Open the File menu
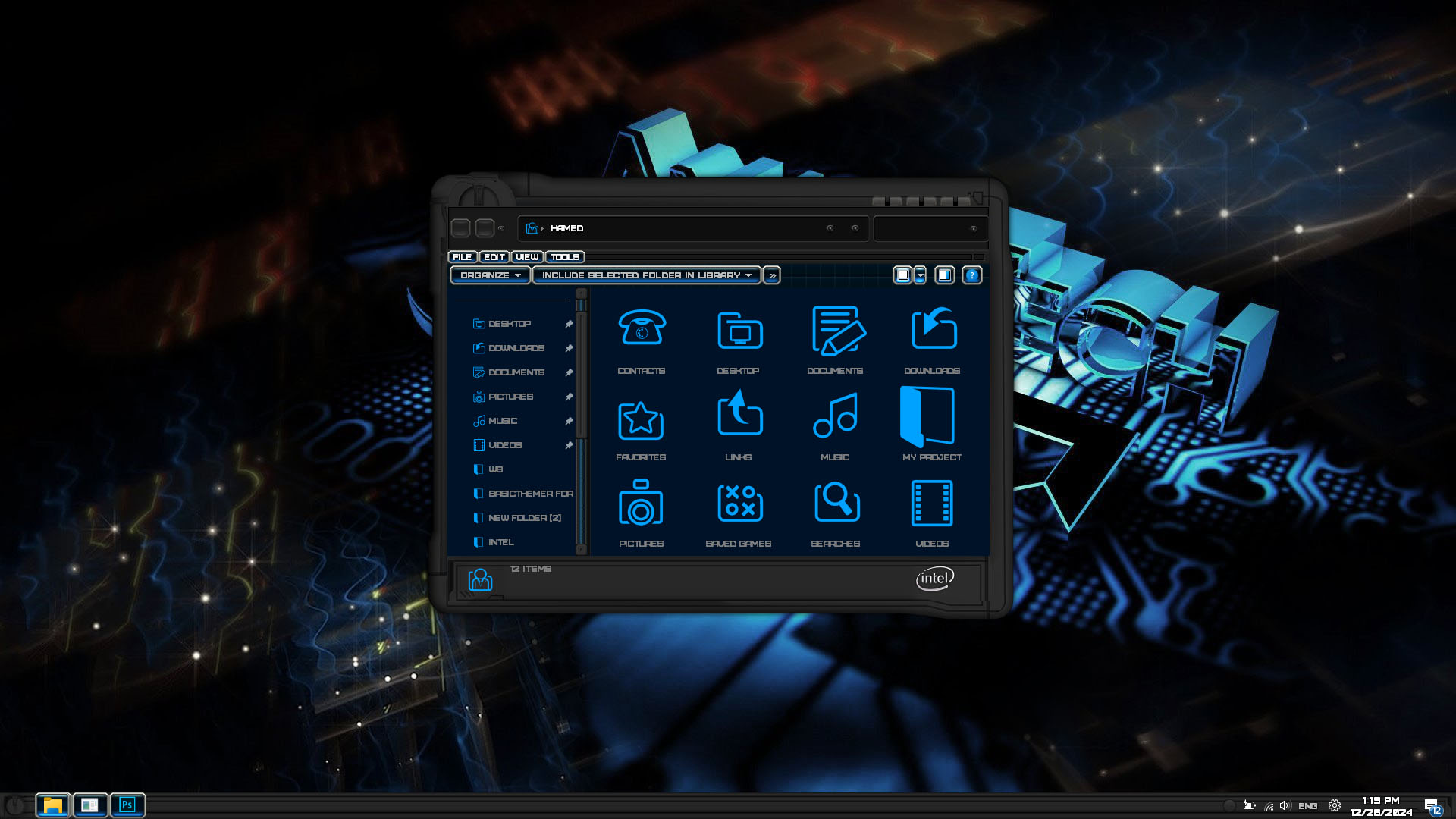 [x=462, y=257]
